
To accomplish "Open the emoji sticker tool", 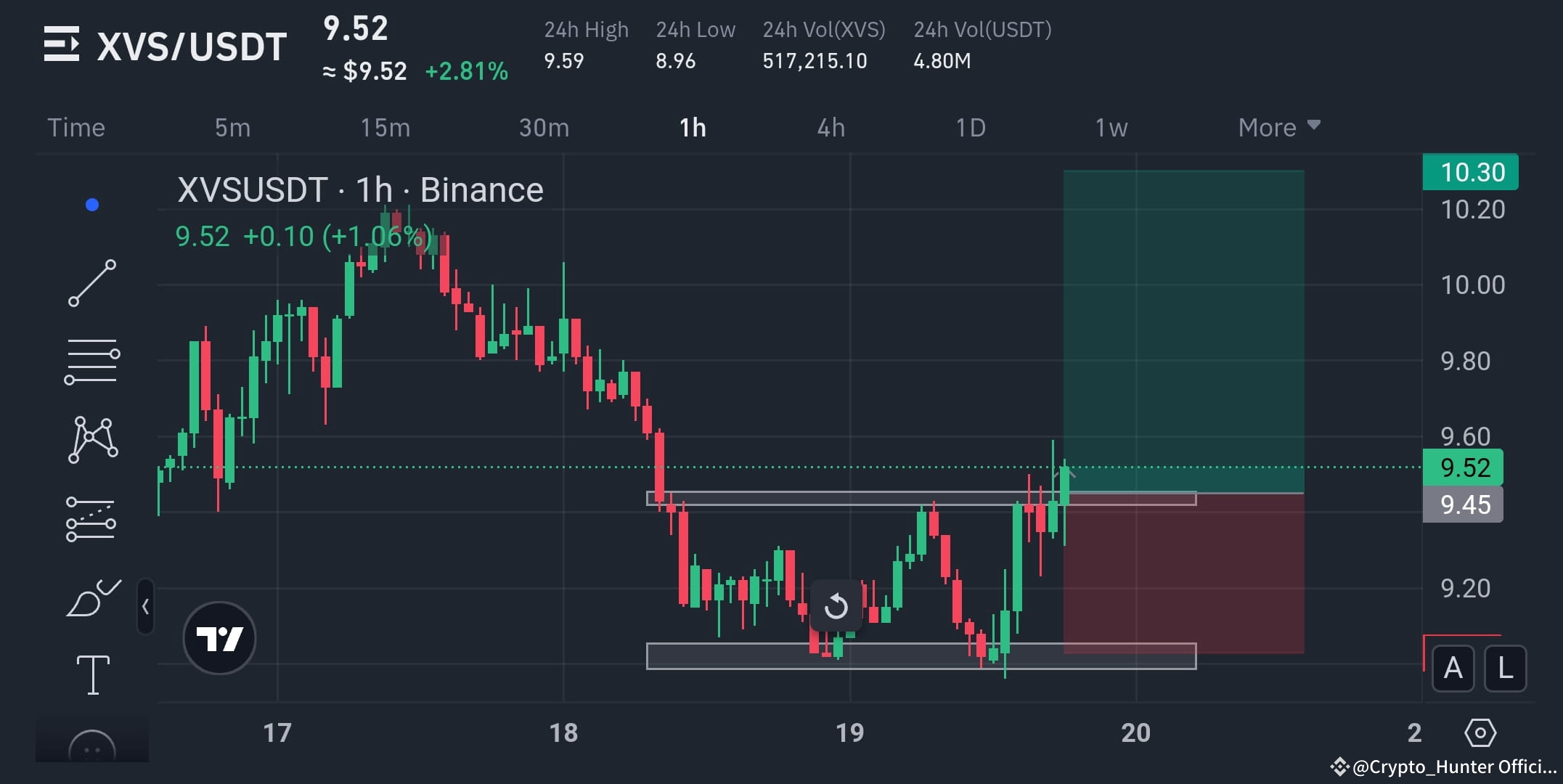I will click(x=92, y=748).
